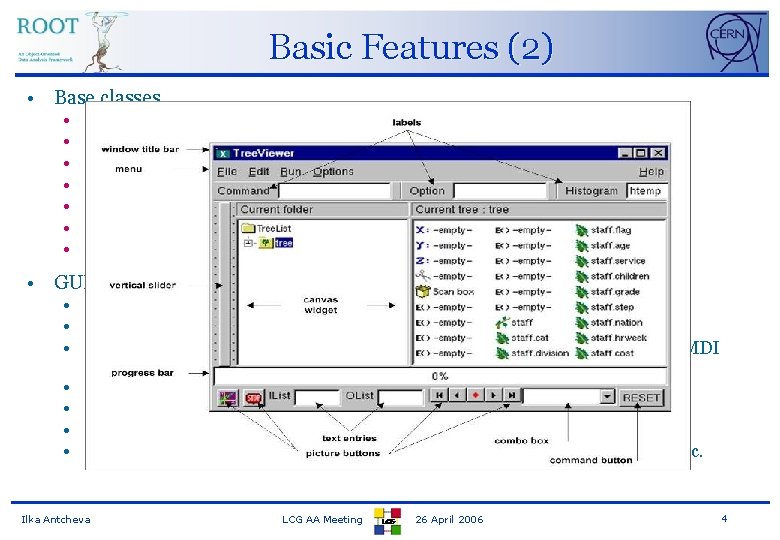780x540 pixels.
Task: Select the Y expression item
Action: (444, 246)
